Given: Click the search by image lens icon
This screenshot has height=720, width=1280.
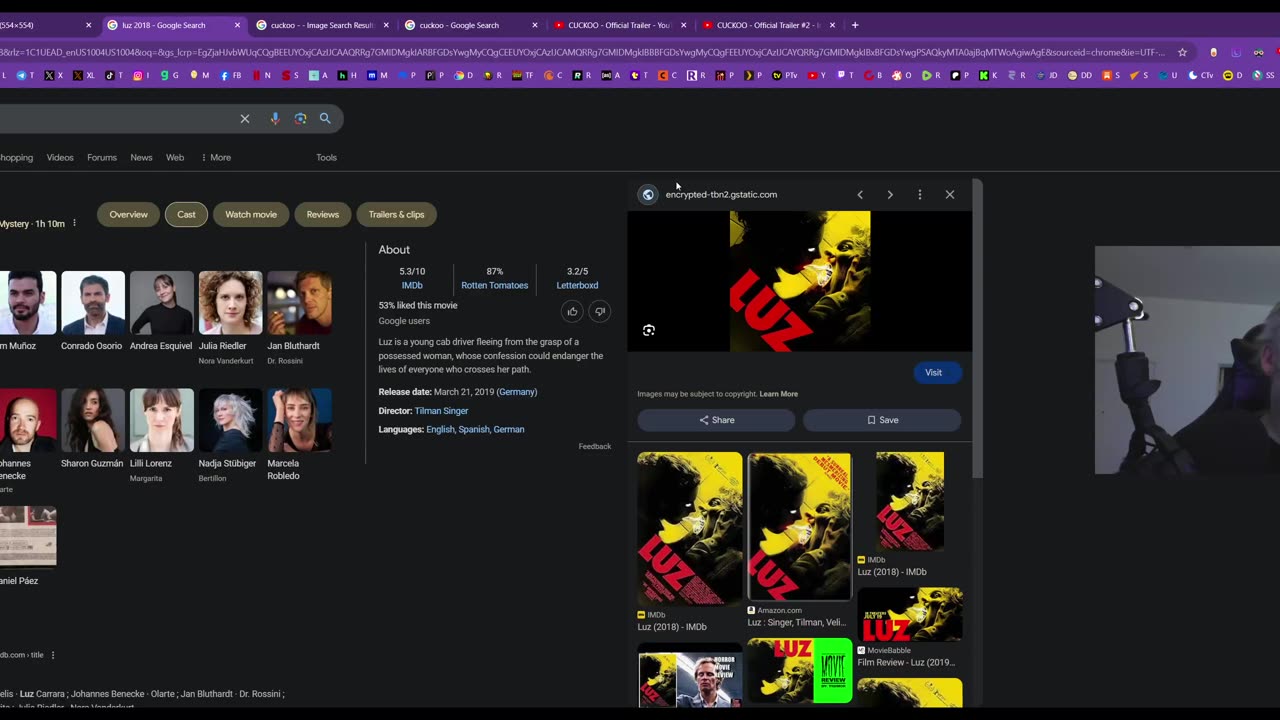Looking at the screenshot, I should tap(300, 119).
